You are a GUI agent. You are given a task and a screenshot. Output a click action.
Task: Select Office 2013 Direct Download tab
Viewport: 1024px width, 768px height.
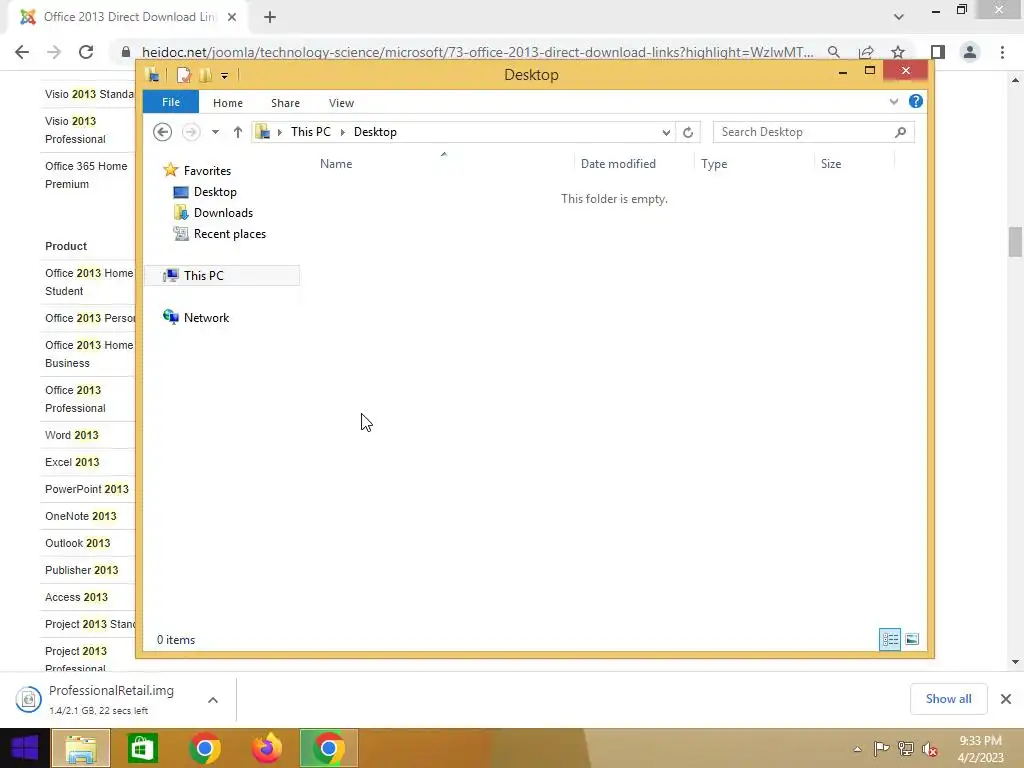pyautogui.click(x=129, y=17)
